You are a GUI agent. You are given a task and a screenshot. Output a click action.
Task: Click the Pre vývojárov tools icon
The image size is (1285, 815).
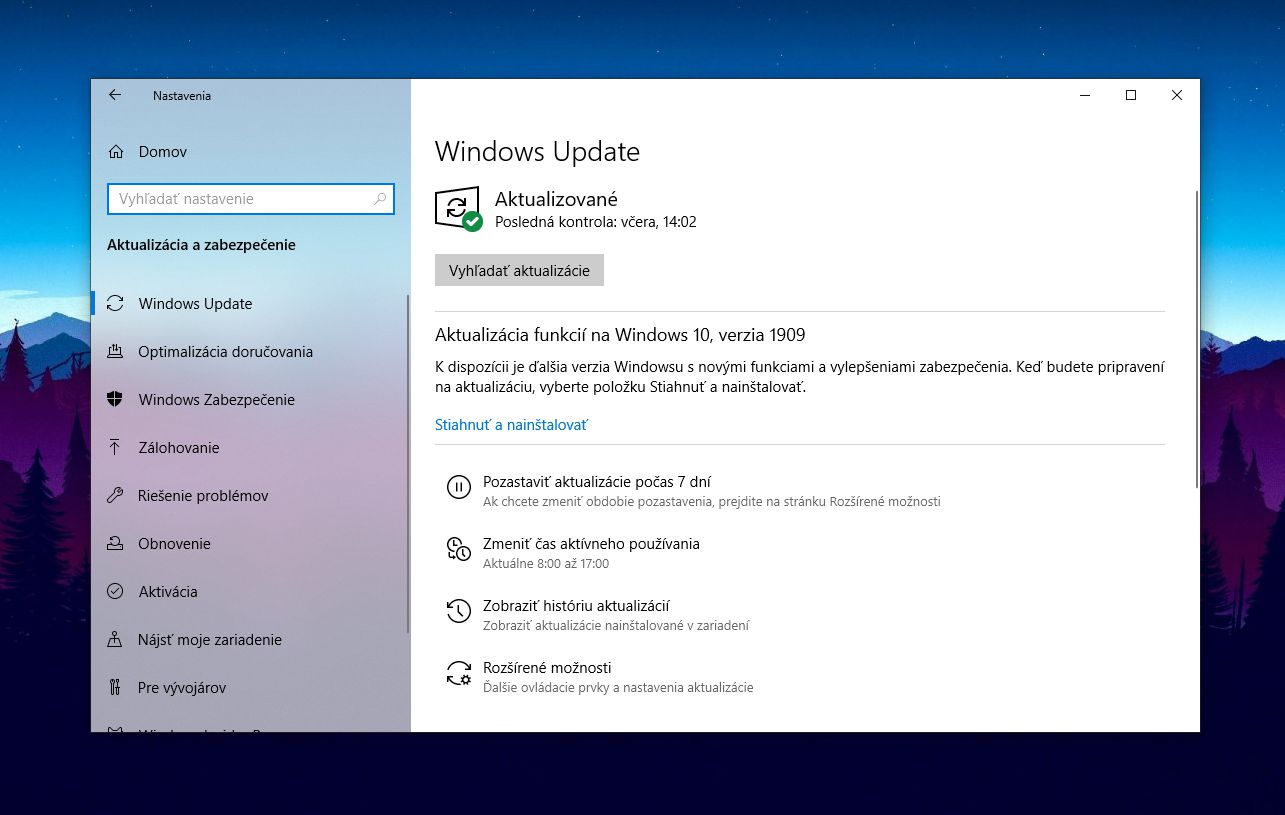pyautogui.click(x=115, y=687)
